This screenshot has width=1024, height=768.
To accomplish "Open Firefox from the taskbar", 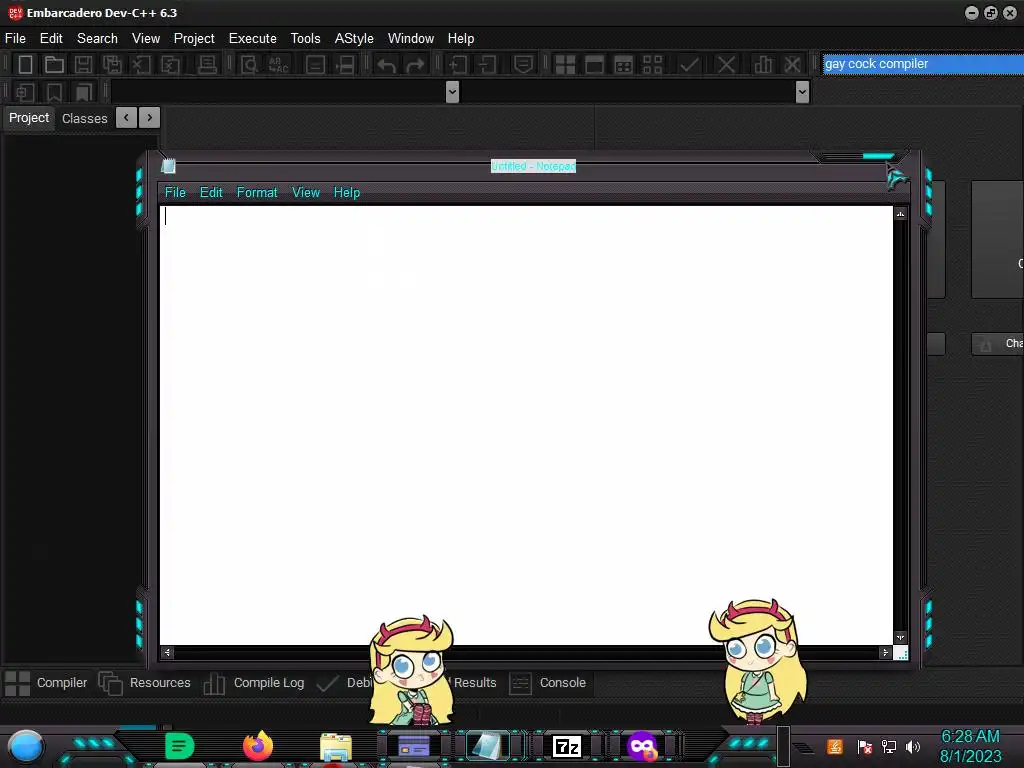I will click(x=258, y=746).
